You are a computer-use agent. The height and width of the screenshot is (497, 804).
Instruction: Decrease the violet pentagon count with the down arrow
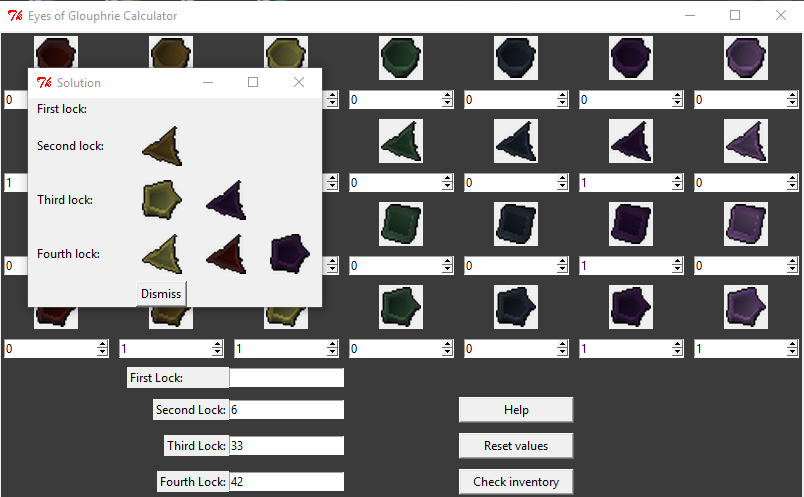coord(792,353)
